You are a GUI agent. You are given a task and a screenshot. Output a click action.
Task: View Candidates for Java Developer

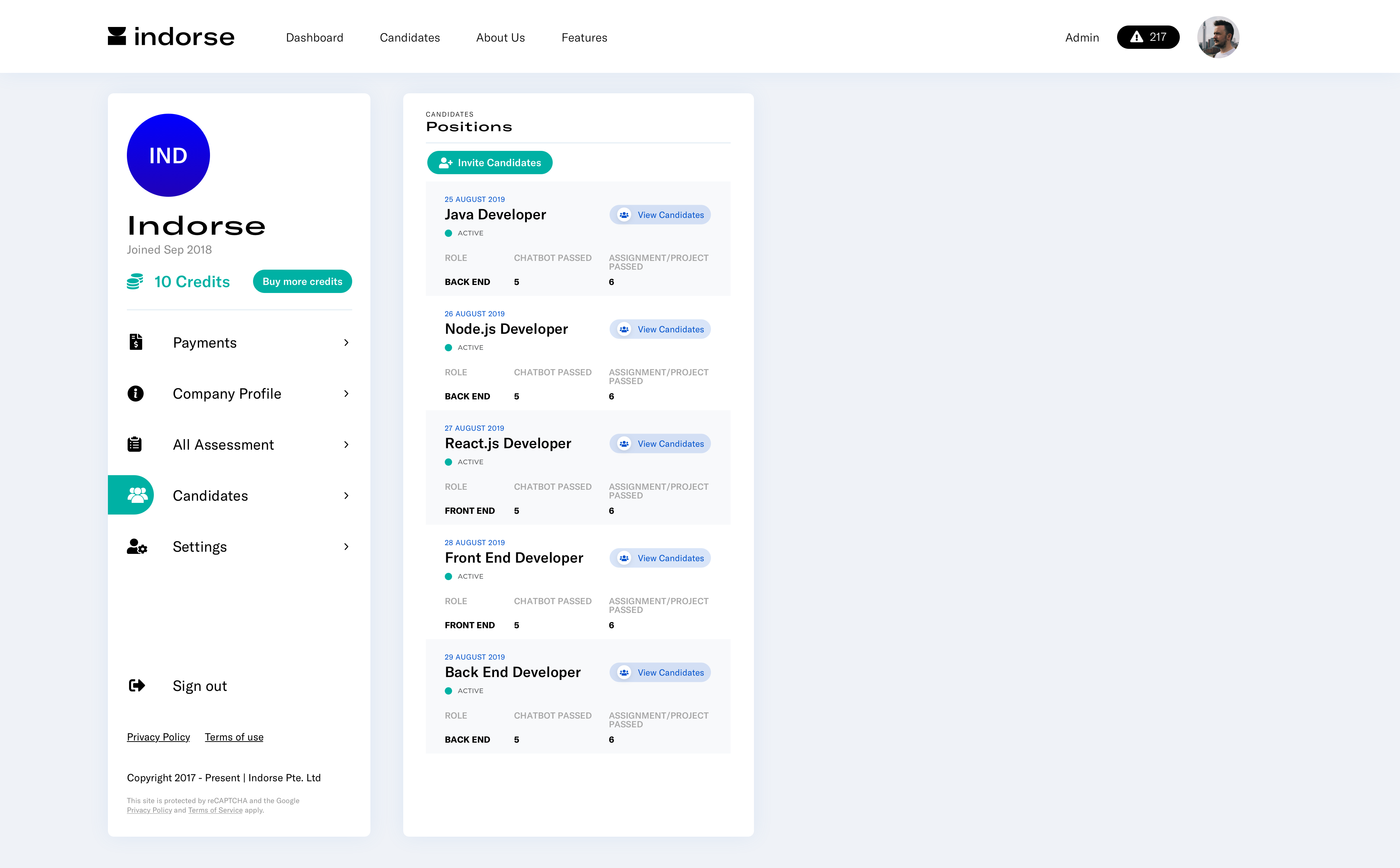coord(660,215)
